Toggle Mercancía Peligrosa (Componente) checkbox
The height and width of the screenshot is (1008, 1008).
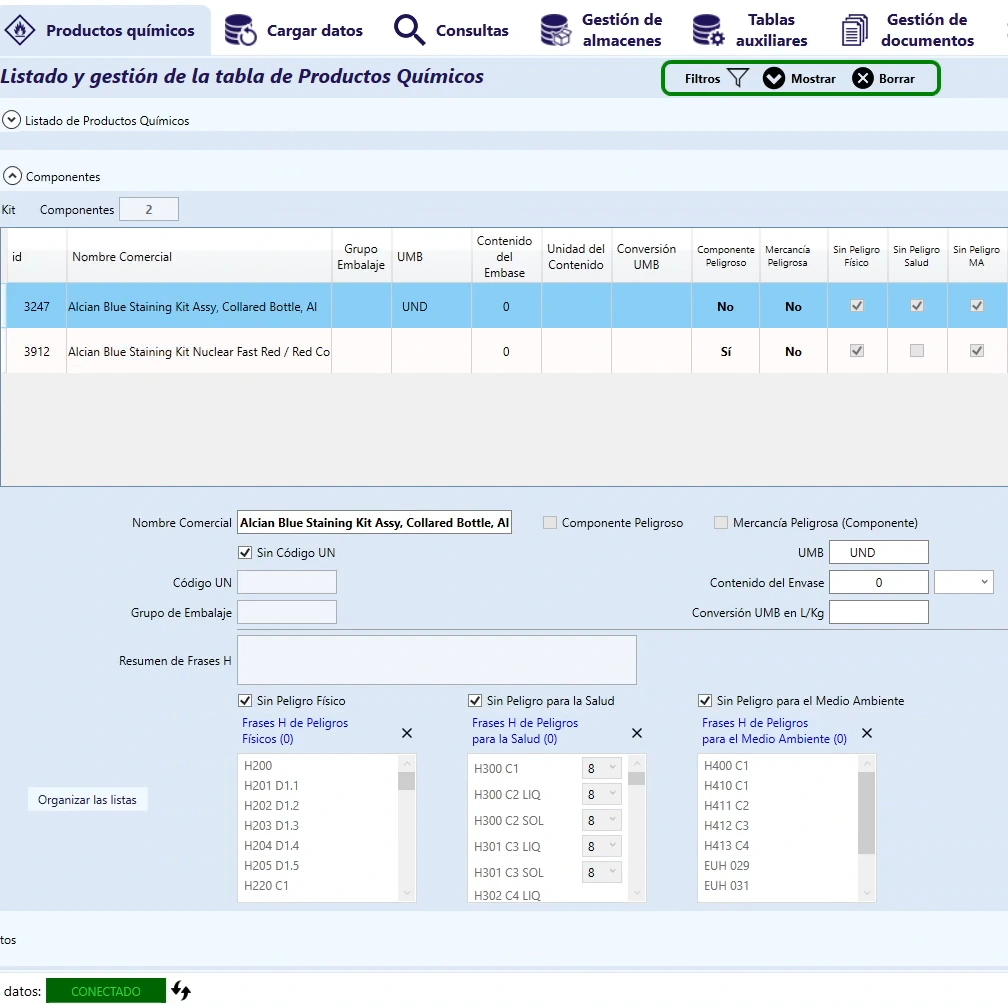point(721,523)
